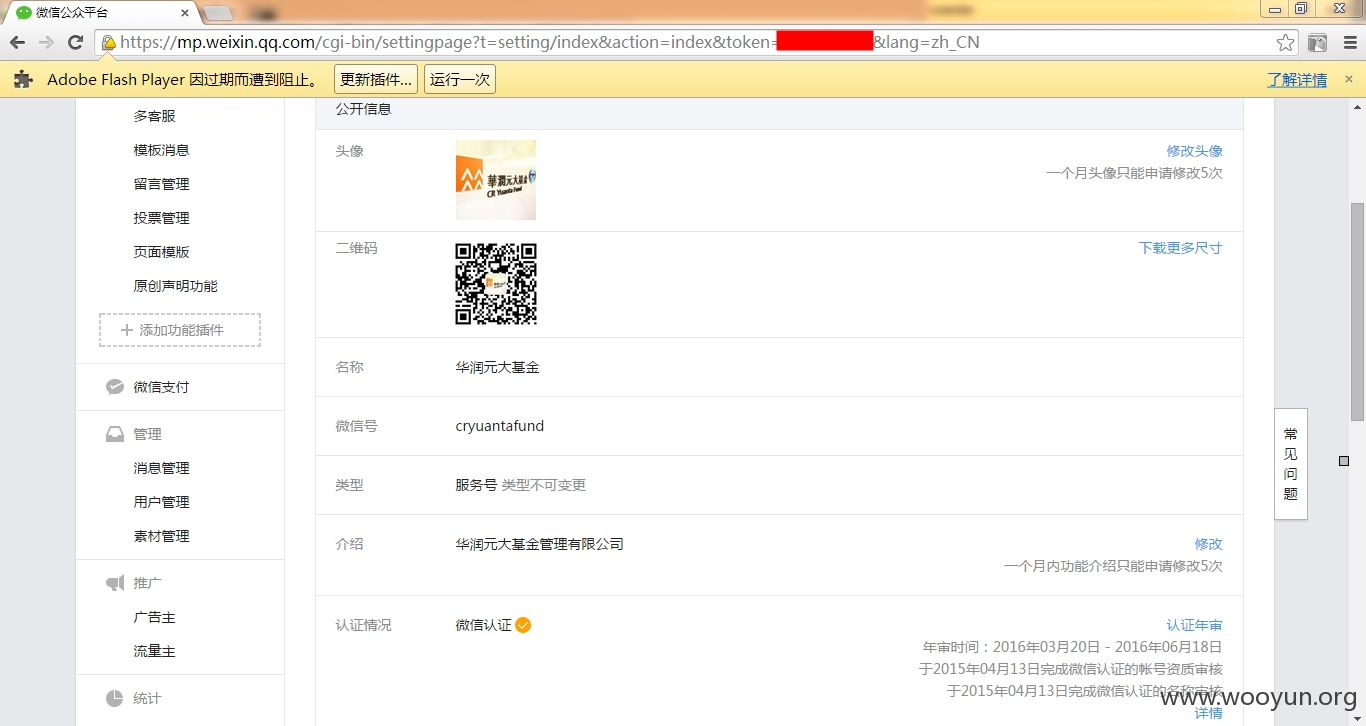Click the 服务号 account type text
The image size is (1366, 726).
[x=476, y=485]
